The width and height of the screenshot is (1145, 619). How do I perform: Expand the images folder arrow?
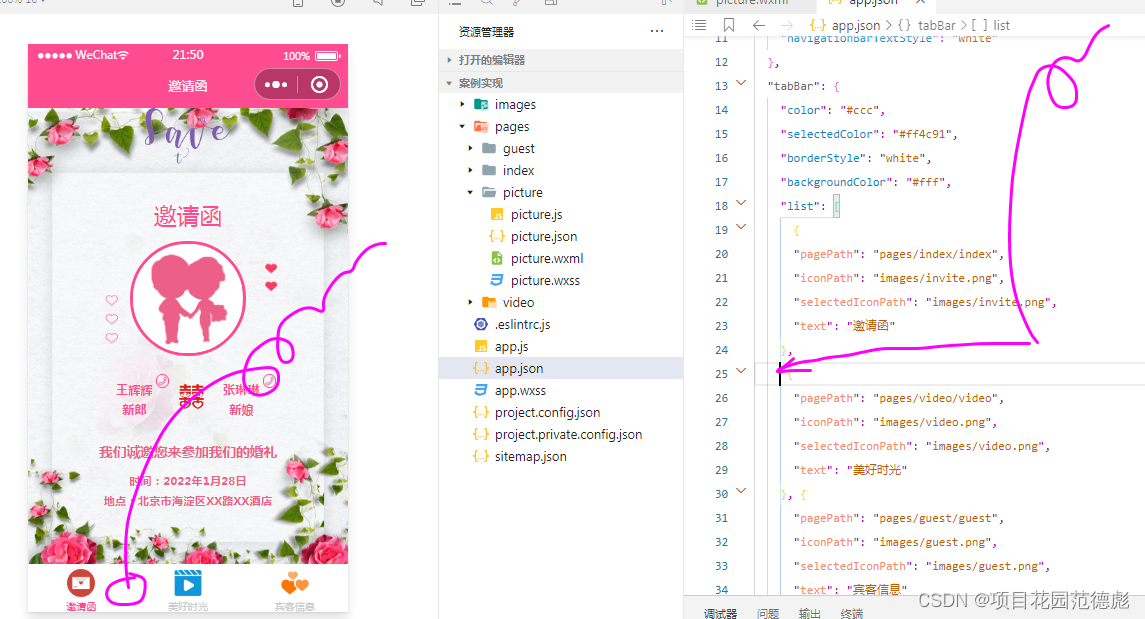pyautogui.click(x=462, y=104)
